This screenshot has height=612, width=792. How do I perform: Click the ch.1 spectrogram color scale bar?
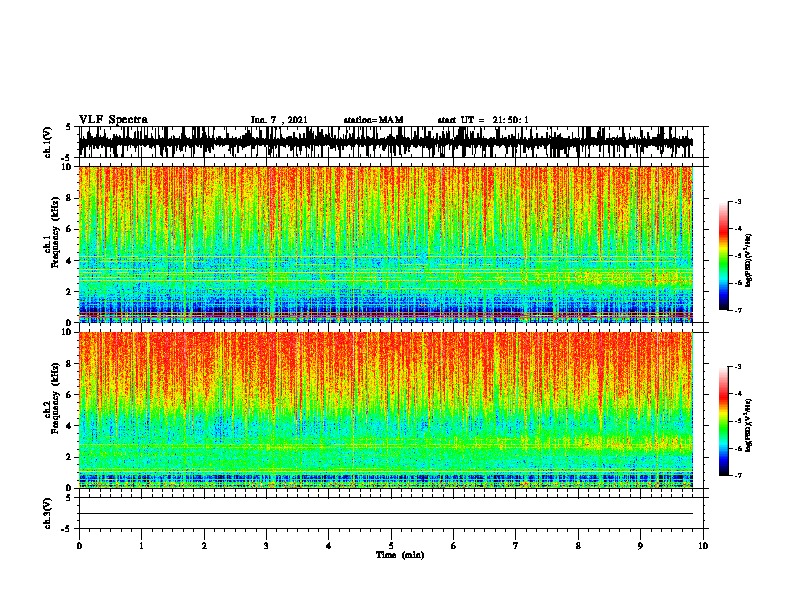(724, 256)
